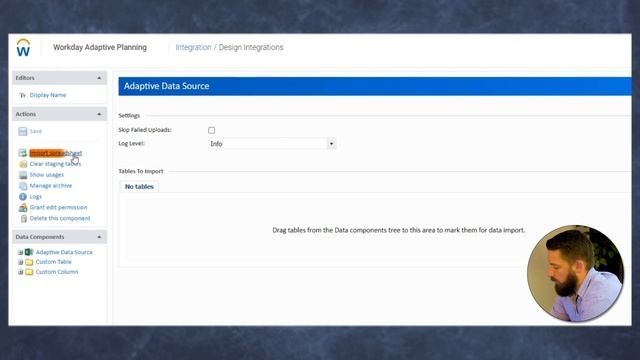Click Grant edit permission link
The width and height of the screenshot is (640, 360).
pyautogui.click(x=58, y=208)
